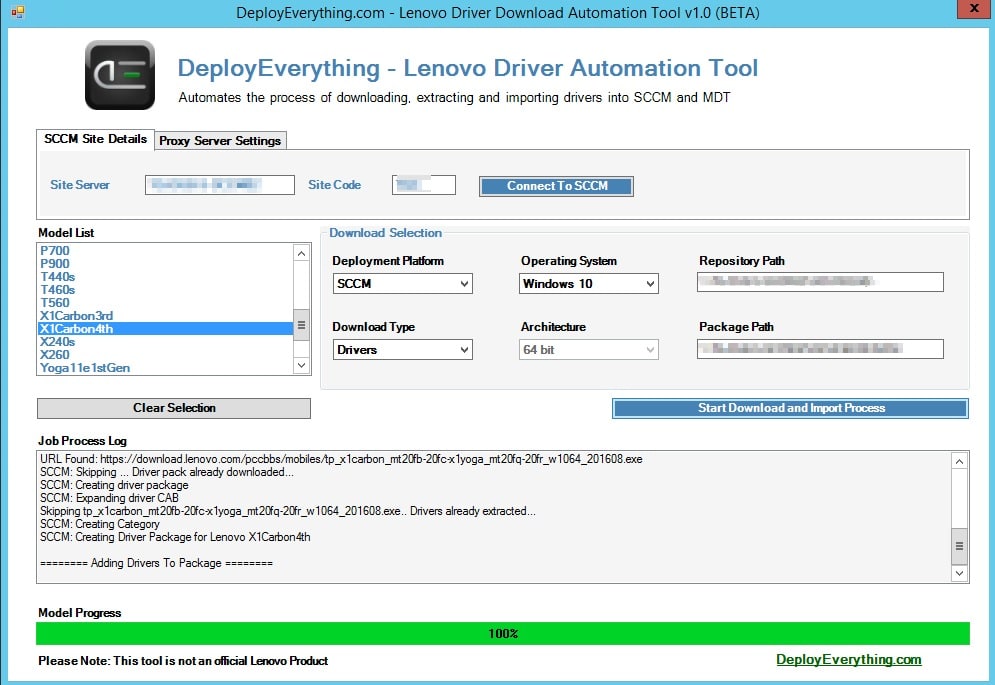Click the Model Progress bar at 100%

(503, 634)
